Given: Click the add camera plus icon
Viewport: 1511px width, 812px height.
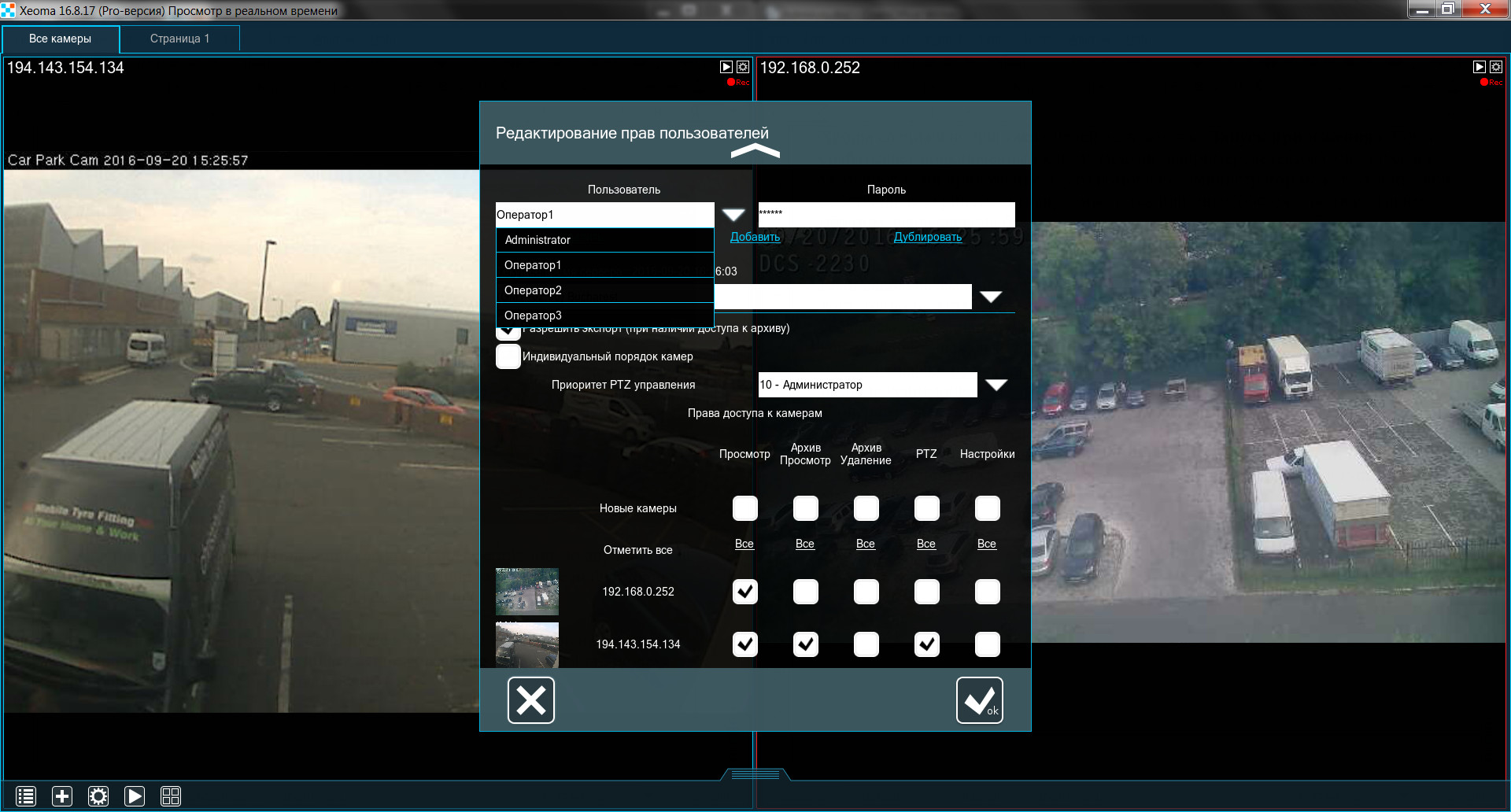Looking at the screenshot, I should click(62, 796).
